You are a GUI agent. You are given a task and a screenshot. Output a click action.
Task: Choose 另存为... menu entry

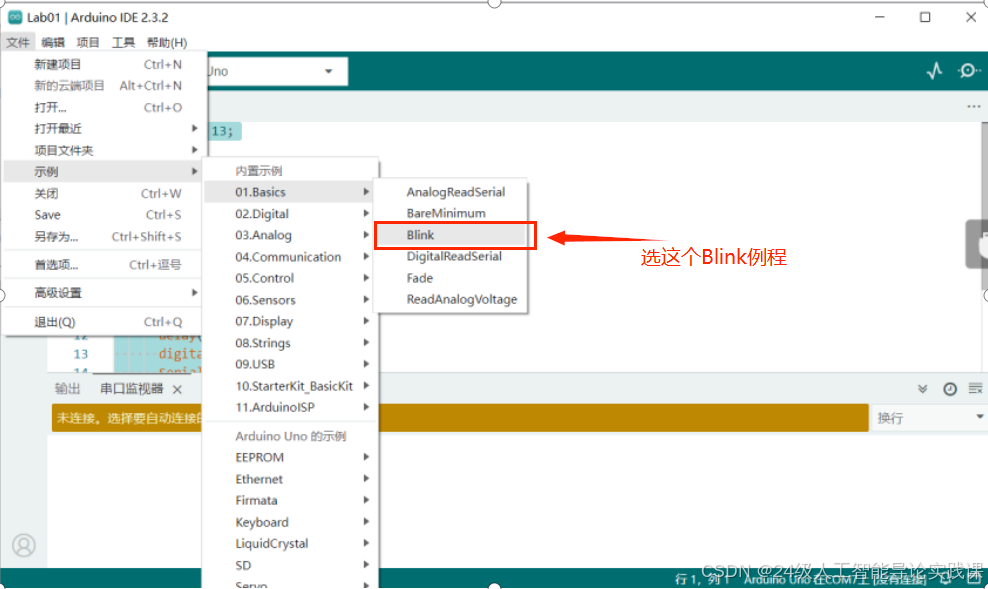103,236
